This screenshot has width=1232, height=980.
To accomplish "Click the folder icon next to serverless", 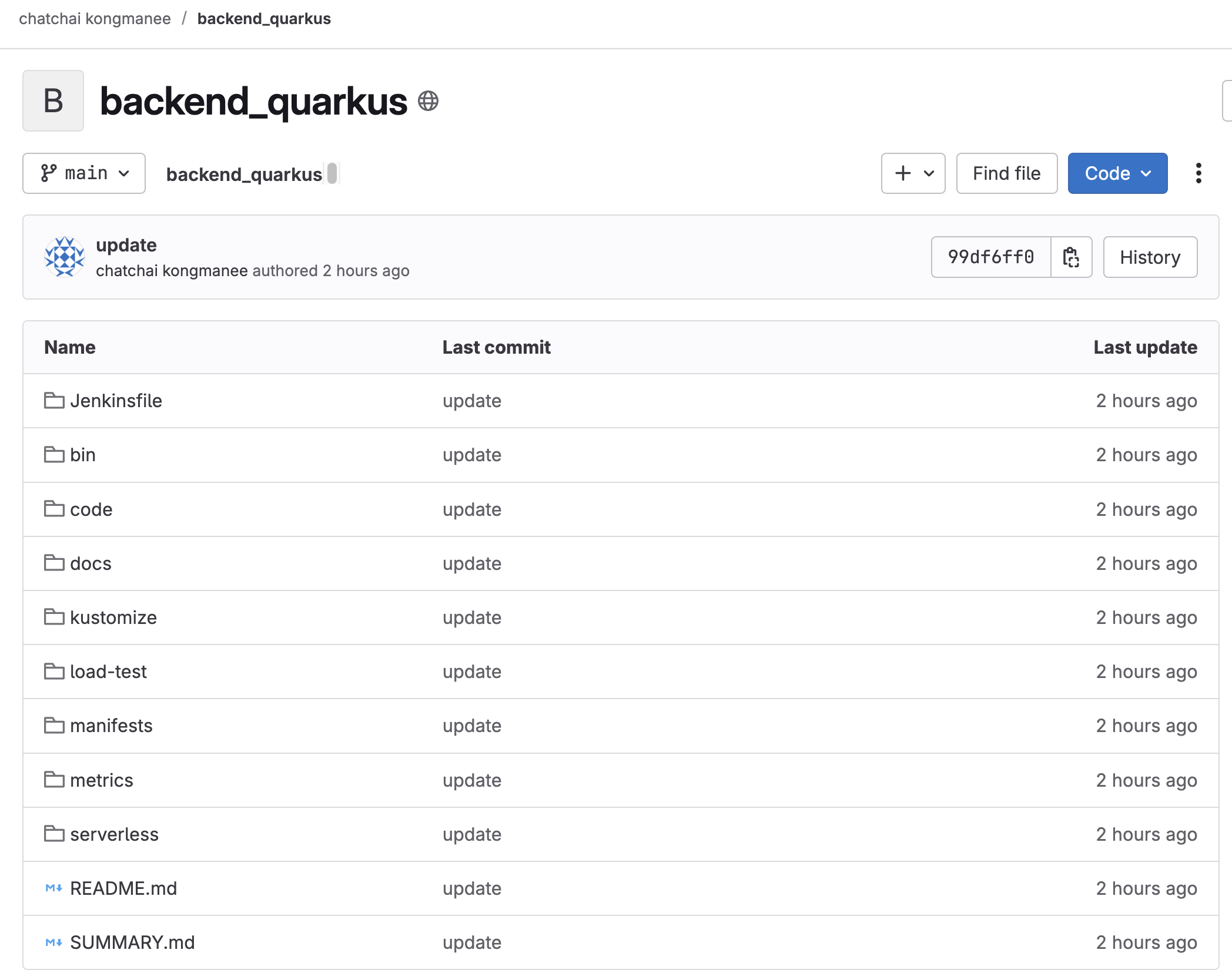I will click(54, 834).
